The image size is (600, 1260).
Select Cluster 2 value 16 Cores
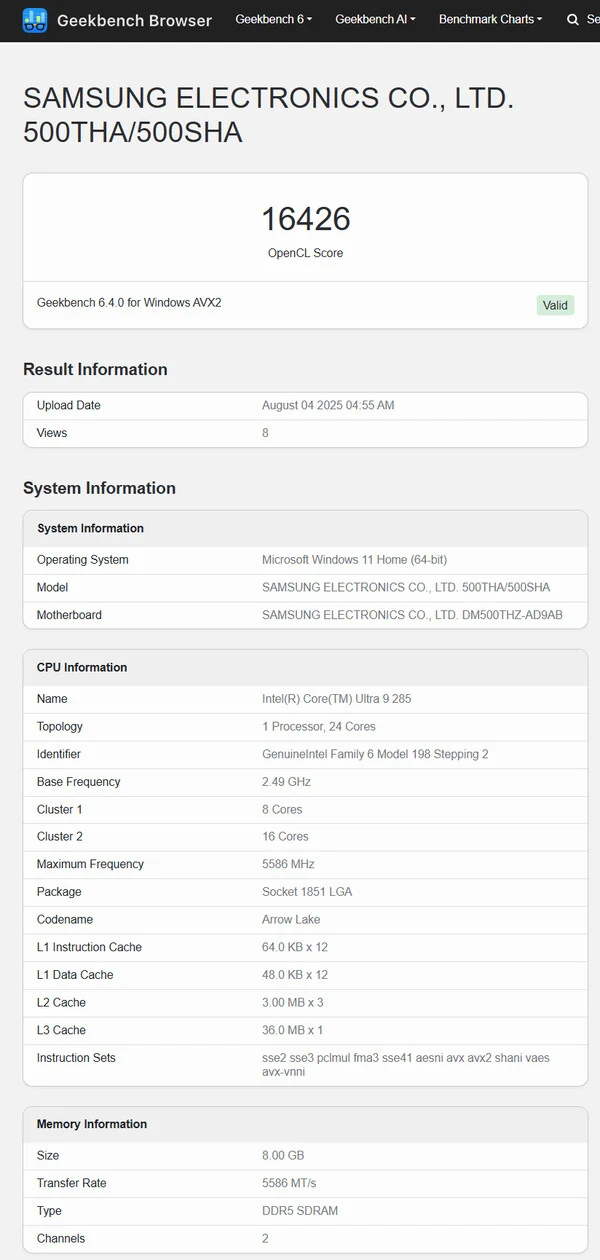[285, 836]
